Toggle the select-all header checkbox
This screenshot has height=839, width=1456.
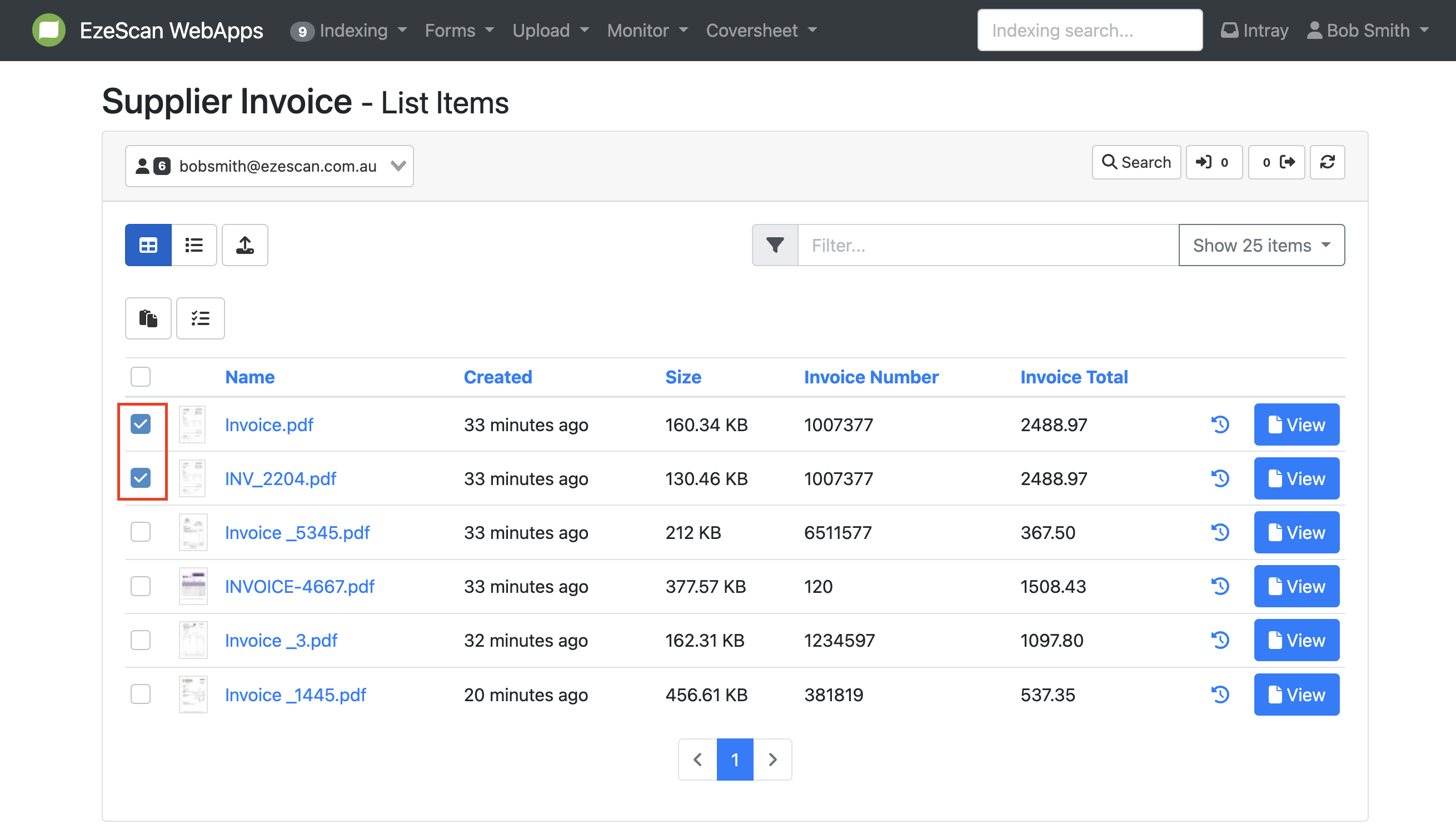141,377
